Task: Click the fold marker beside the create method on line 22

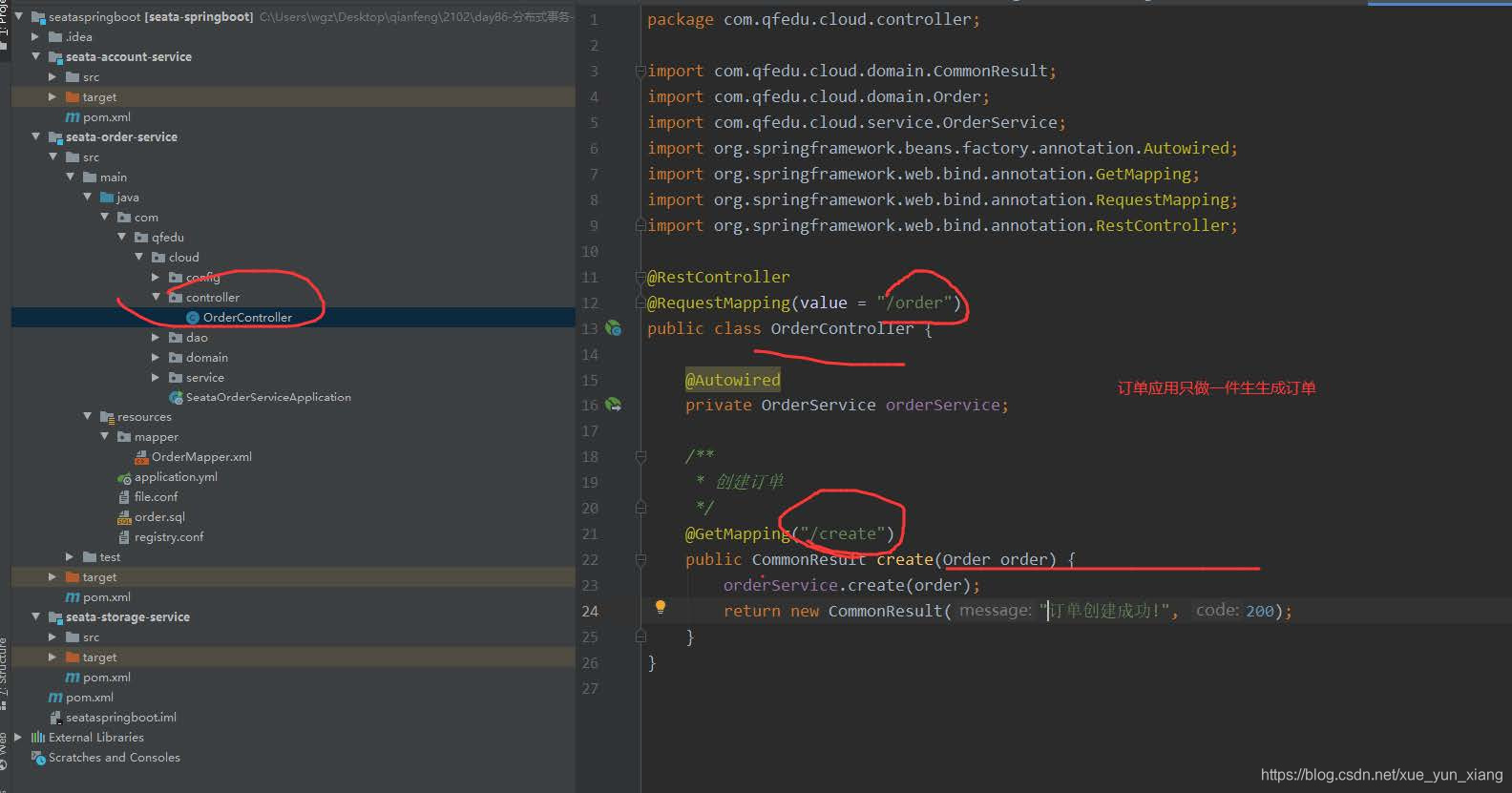Action: point(640,560)
